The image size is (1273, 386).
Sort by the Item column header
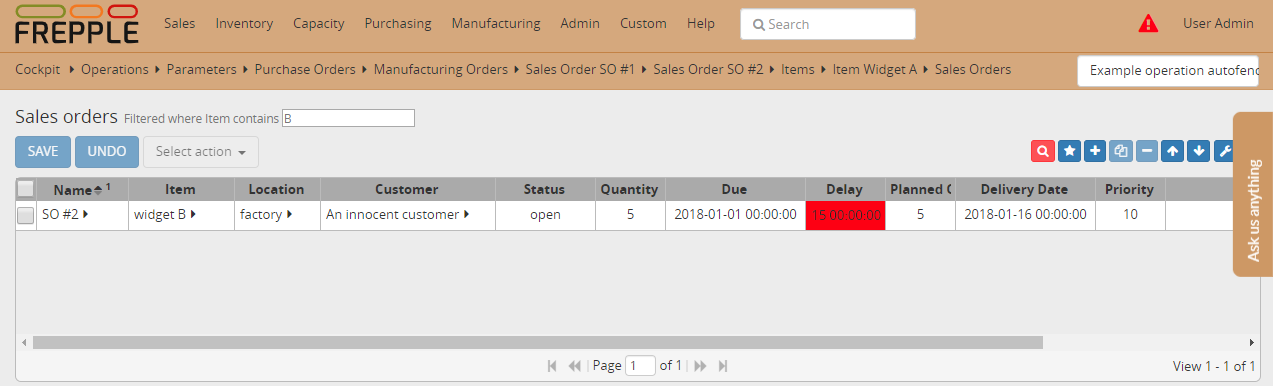[x=181, y=189]
